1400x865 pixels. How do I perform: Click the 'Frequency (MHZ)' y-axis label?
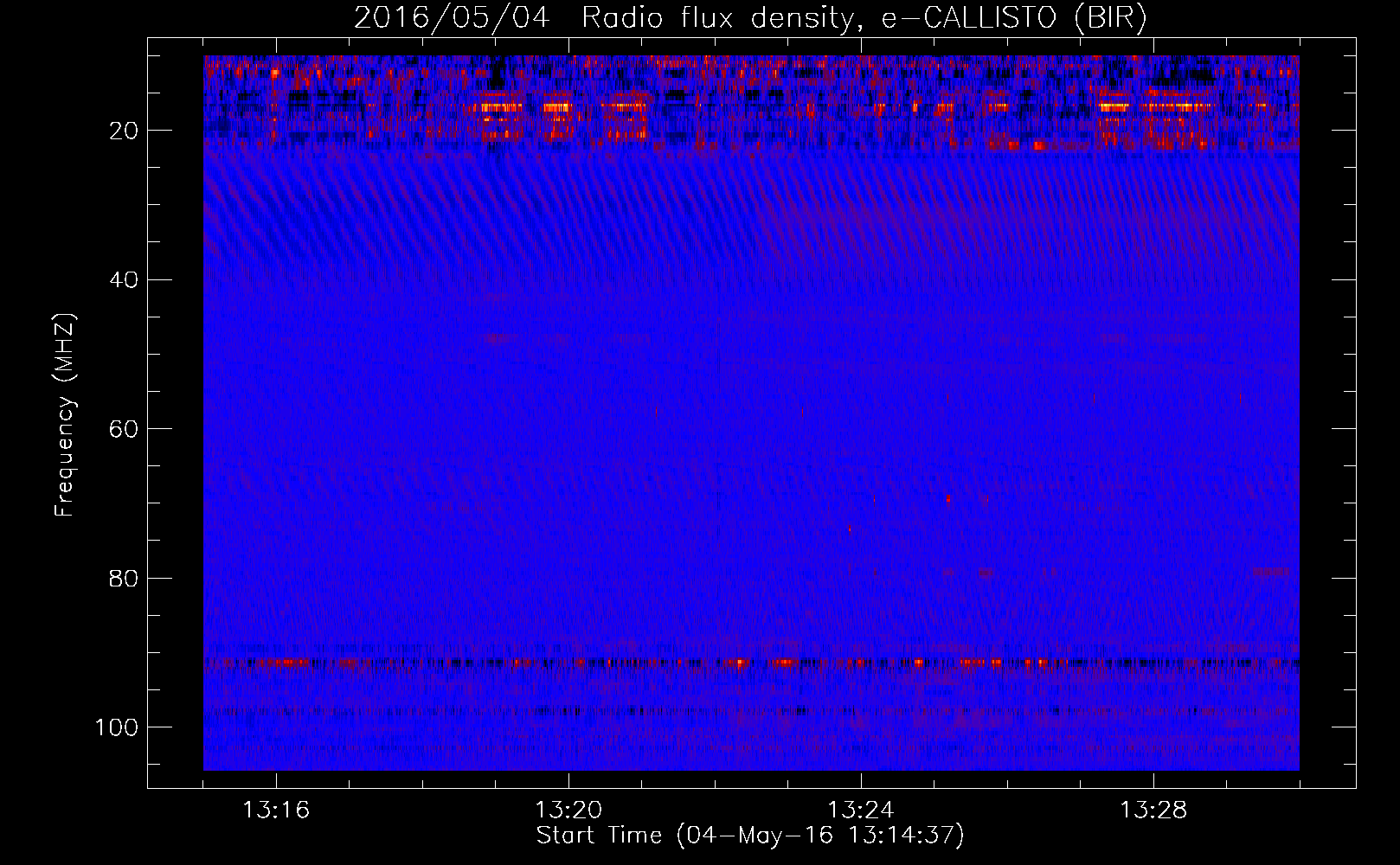click(x=66, y=414)
